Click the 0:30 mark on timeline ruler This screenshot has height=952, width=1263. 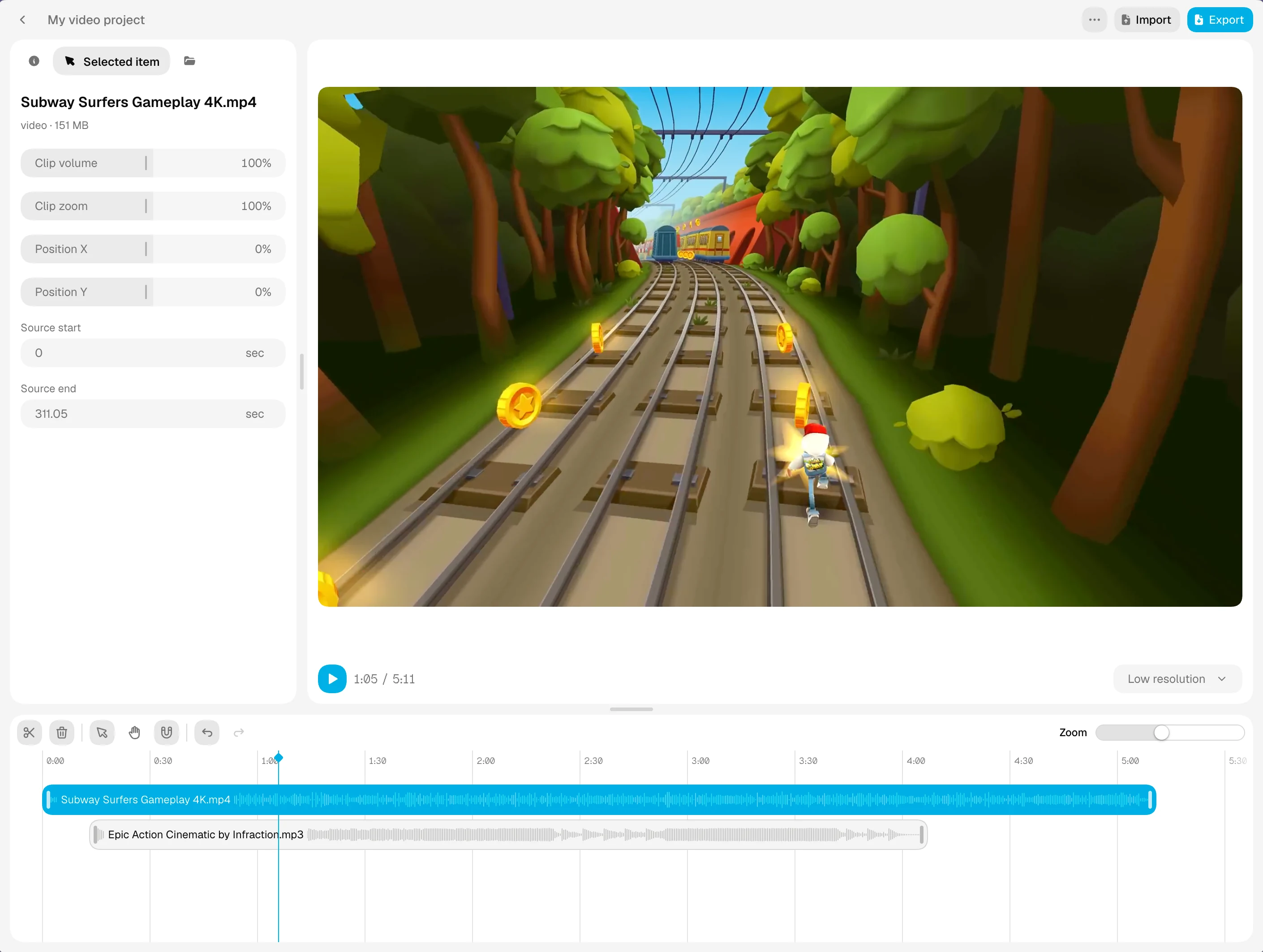[x=163, y=761]
